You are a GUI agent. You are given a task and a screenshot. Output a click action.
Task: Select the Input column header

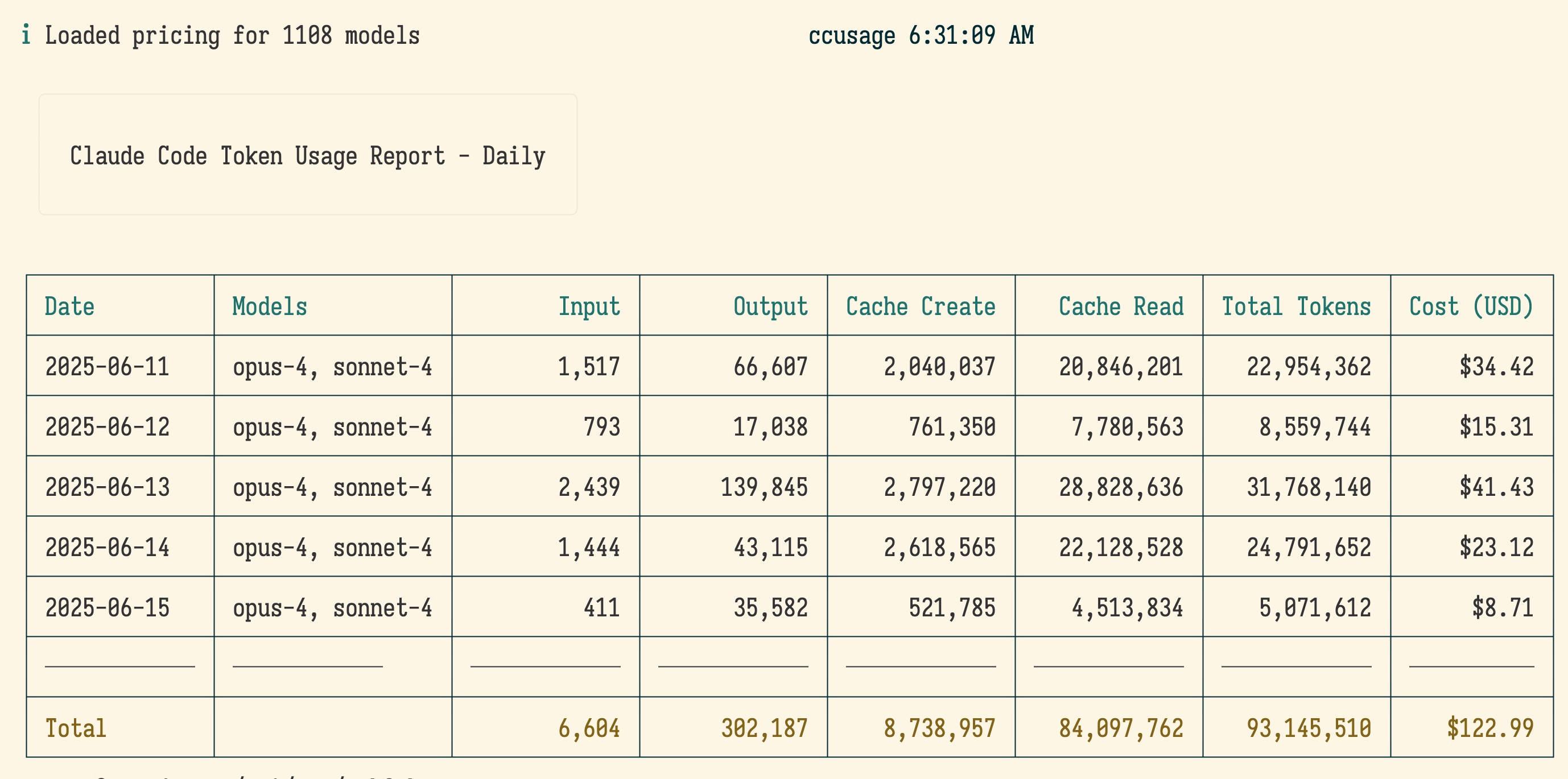589,306
